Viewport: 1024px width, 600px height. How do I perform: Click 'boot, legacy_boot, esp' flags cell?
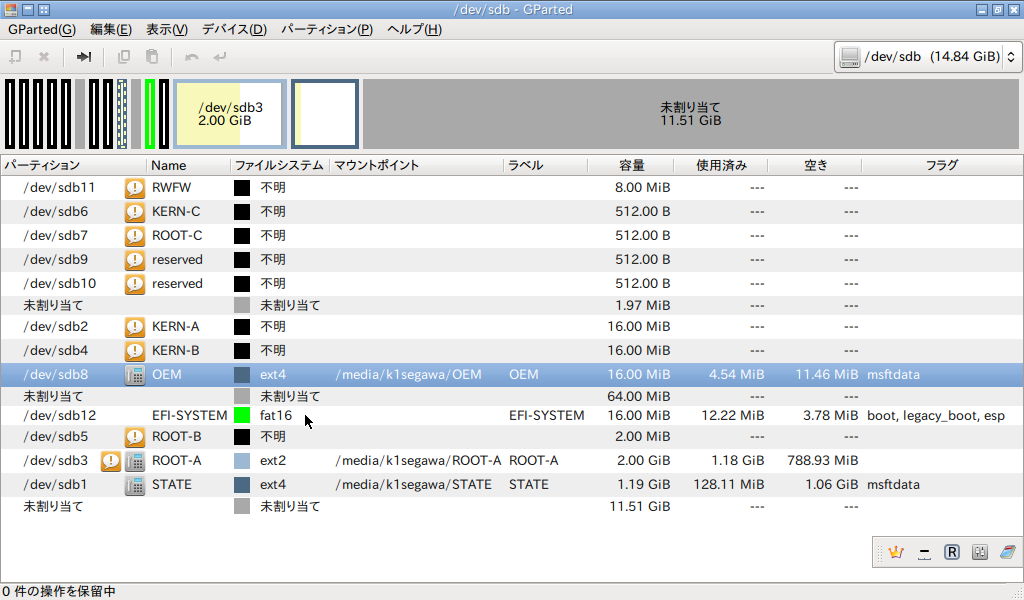[936, 416]
